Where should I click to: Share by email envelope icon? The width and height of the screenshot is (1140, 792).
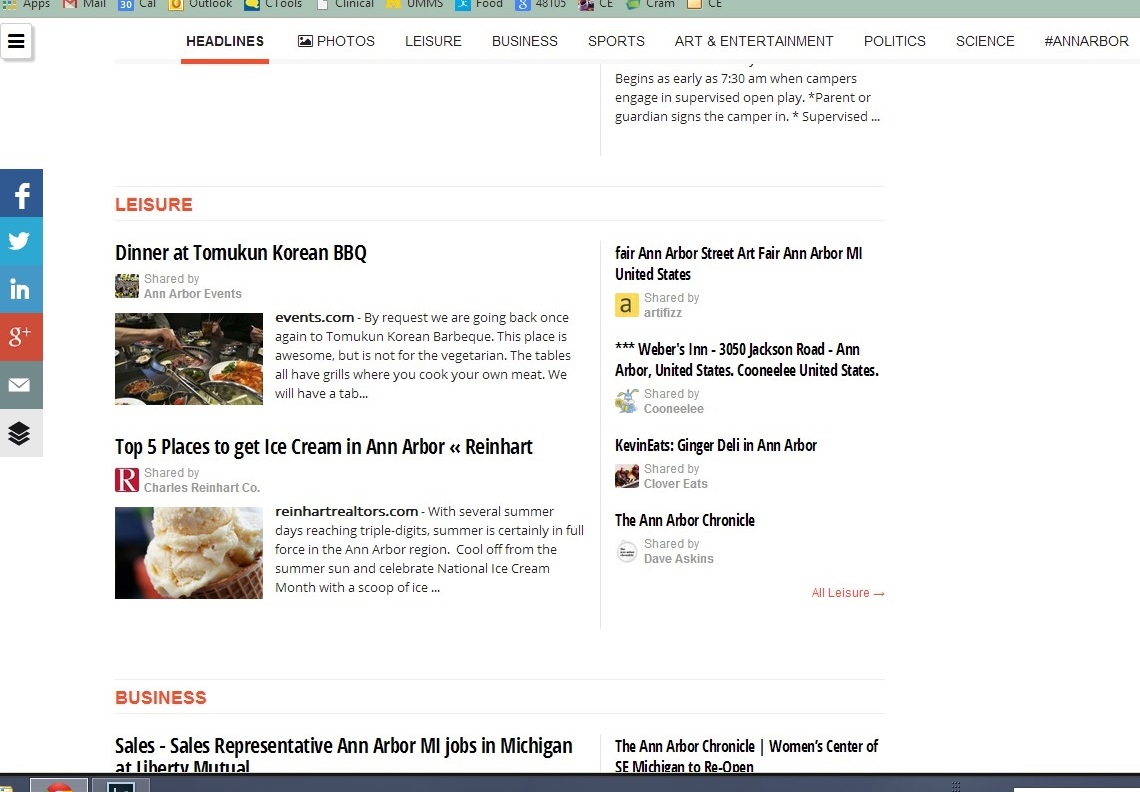21,385
